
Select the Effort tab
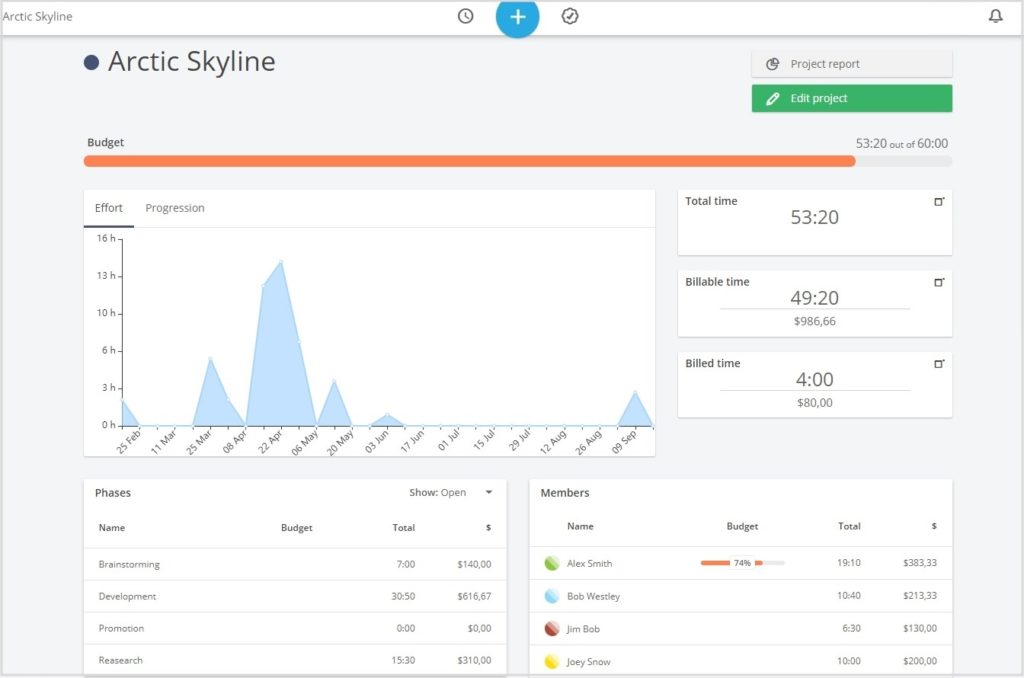[x=108, y=207]
